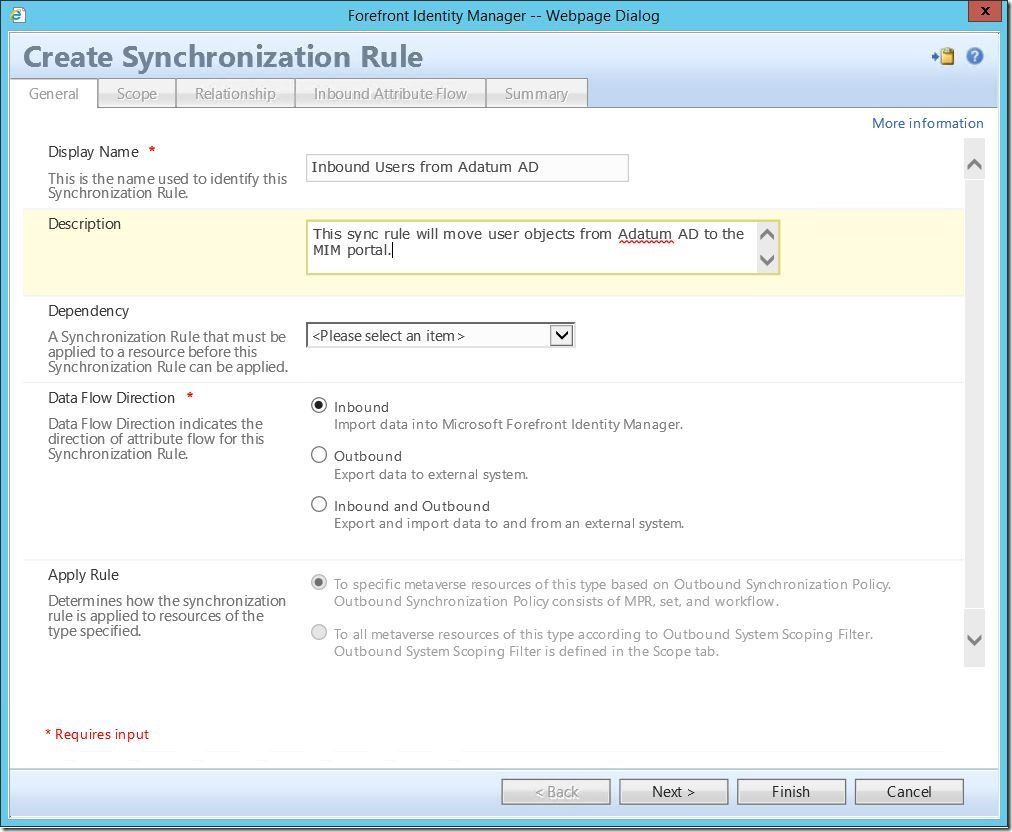Click the page scroll down arrow
Screen dimensions: 1012x832
[x=974, y=640]
